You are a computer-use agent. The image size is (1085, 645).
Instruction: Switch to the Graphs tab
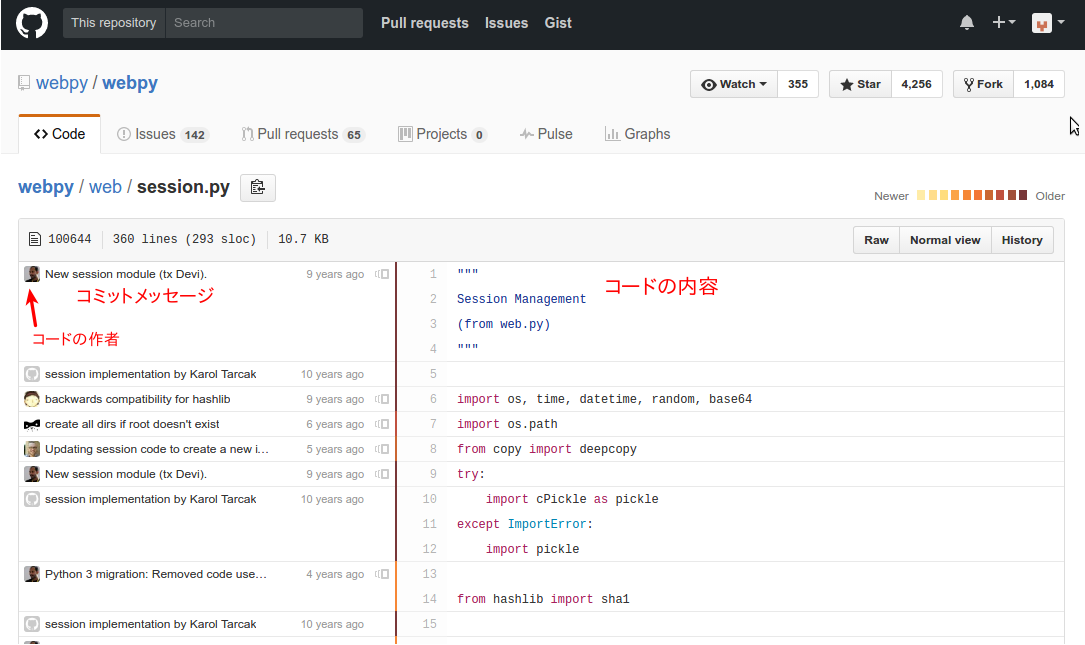click(x=637, y=134)
